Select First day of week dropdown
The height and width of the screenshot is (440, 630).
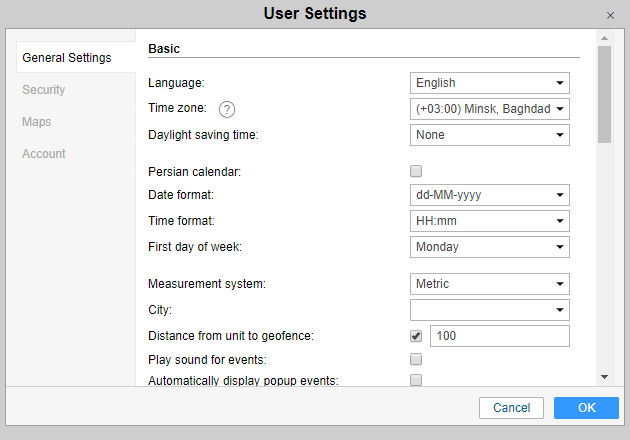pos(489,247)
